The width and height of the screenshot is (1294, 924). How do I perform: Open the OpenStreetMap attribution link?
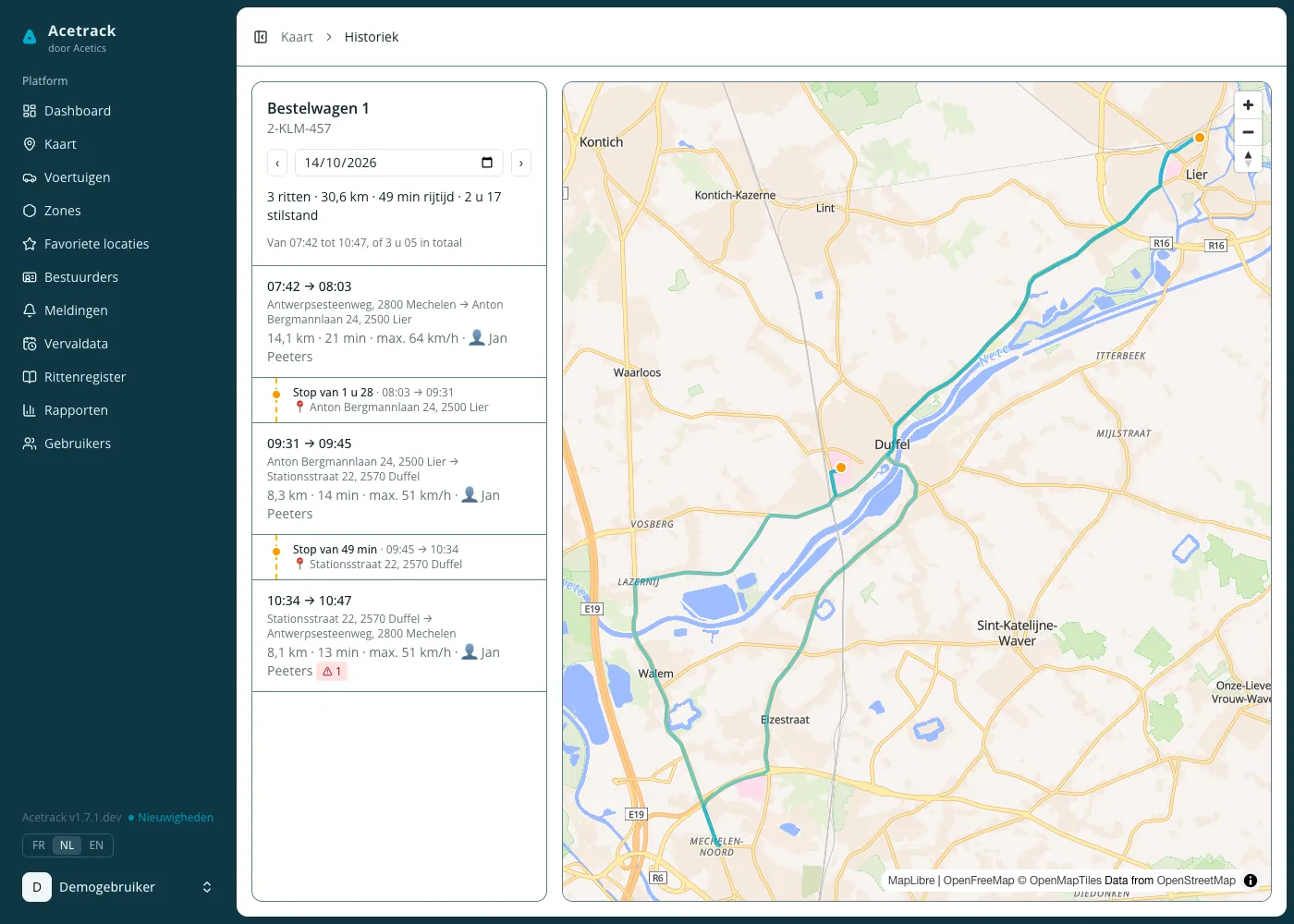(x=1196, y=881)
